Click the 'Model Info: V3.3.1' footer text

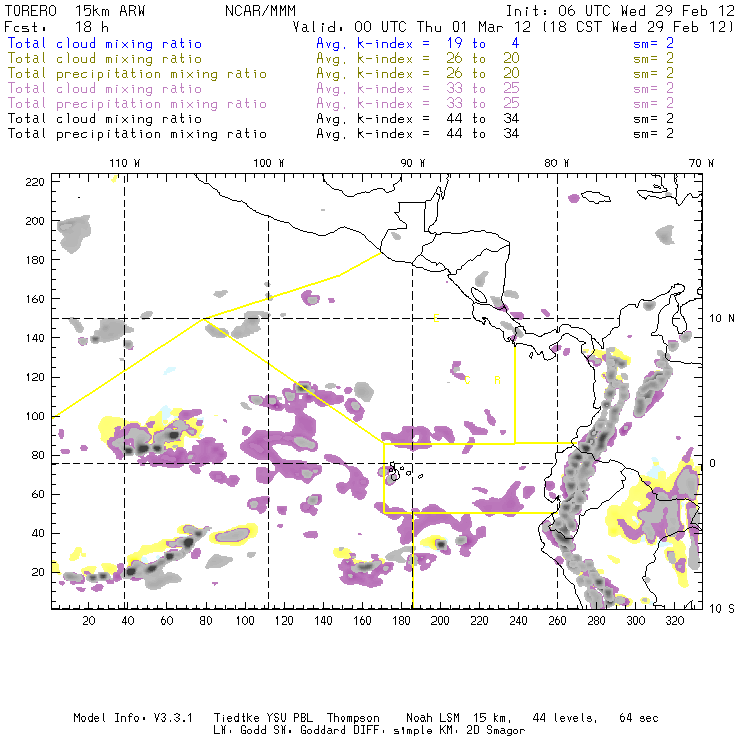click(x=133, y=718)
